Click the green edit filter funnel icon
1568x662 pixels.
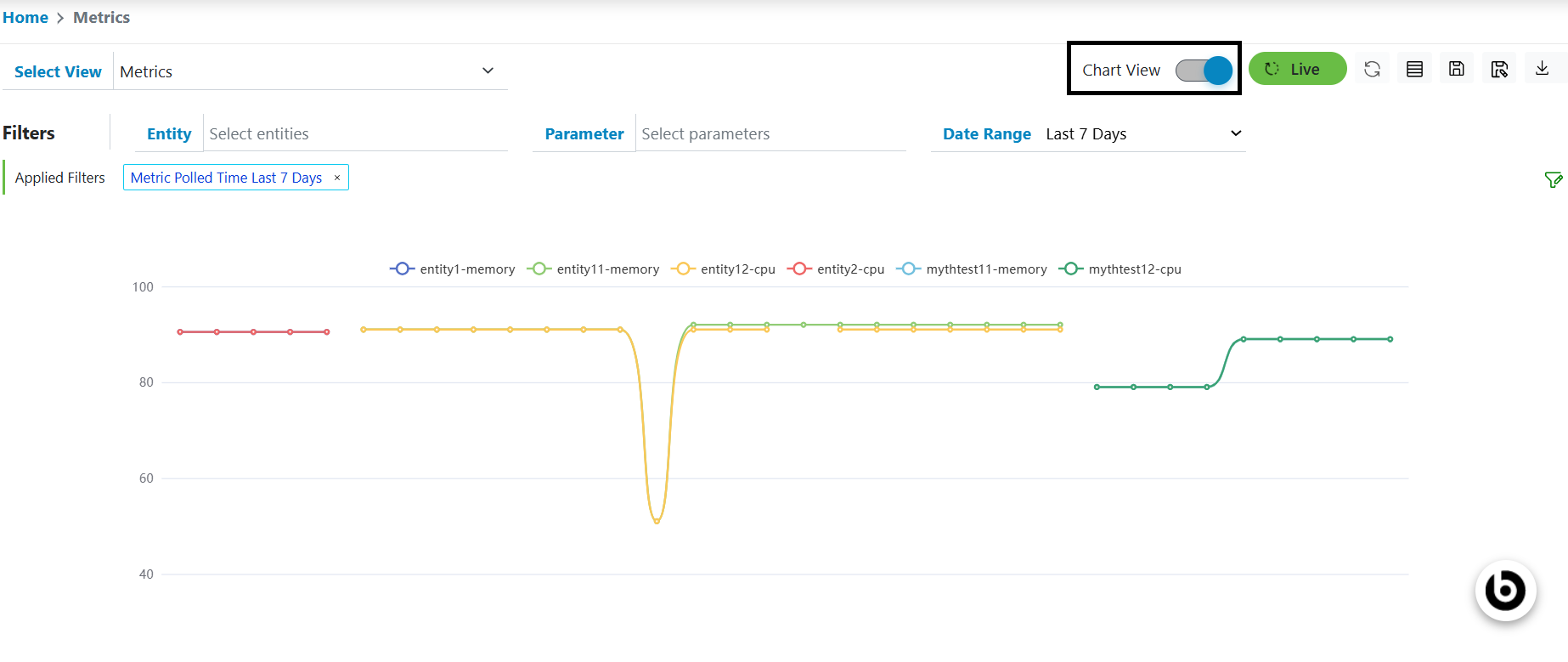click(1553, 179)
